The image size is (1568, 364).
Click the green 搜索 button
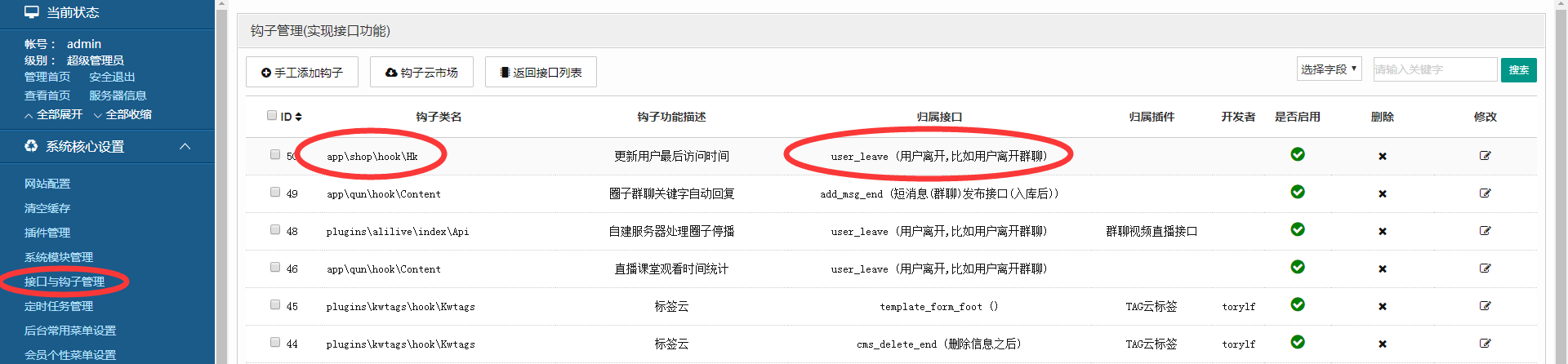tap(1518, 70)
